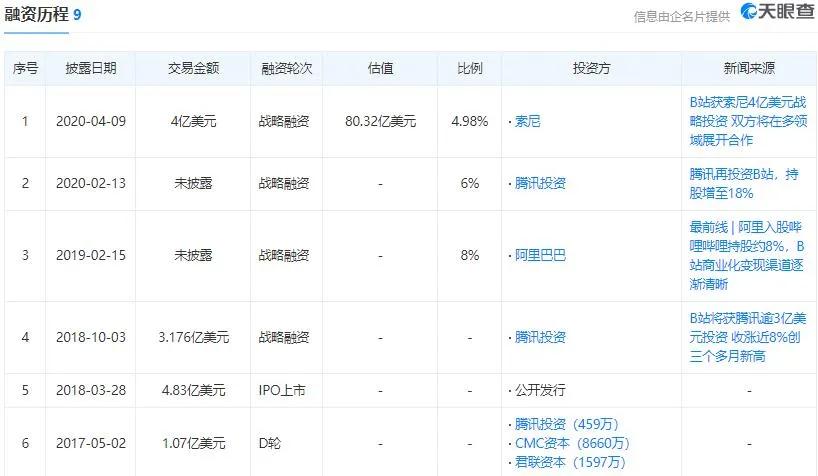This screenshot has width=818, height=476.
Task: Click the 新闻来源 column header
Action: [x=749, y=68]
